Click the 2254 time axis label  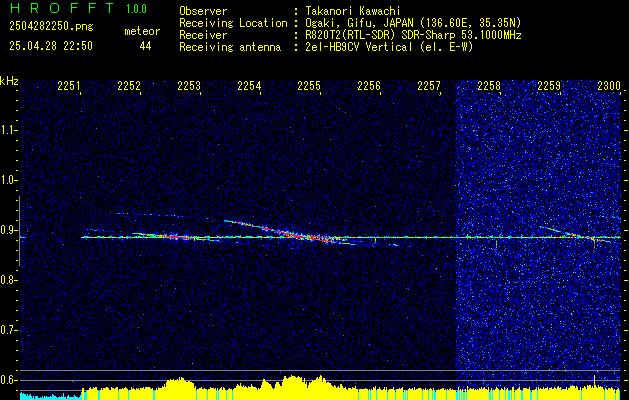[249, 85]
